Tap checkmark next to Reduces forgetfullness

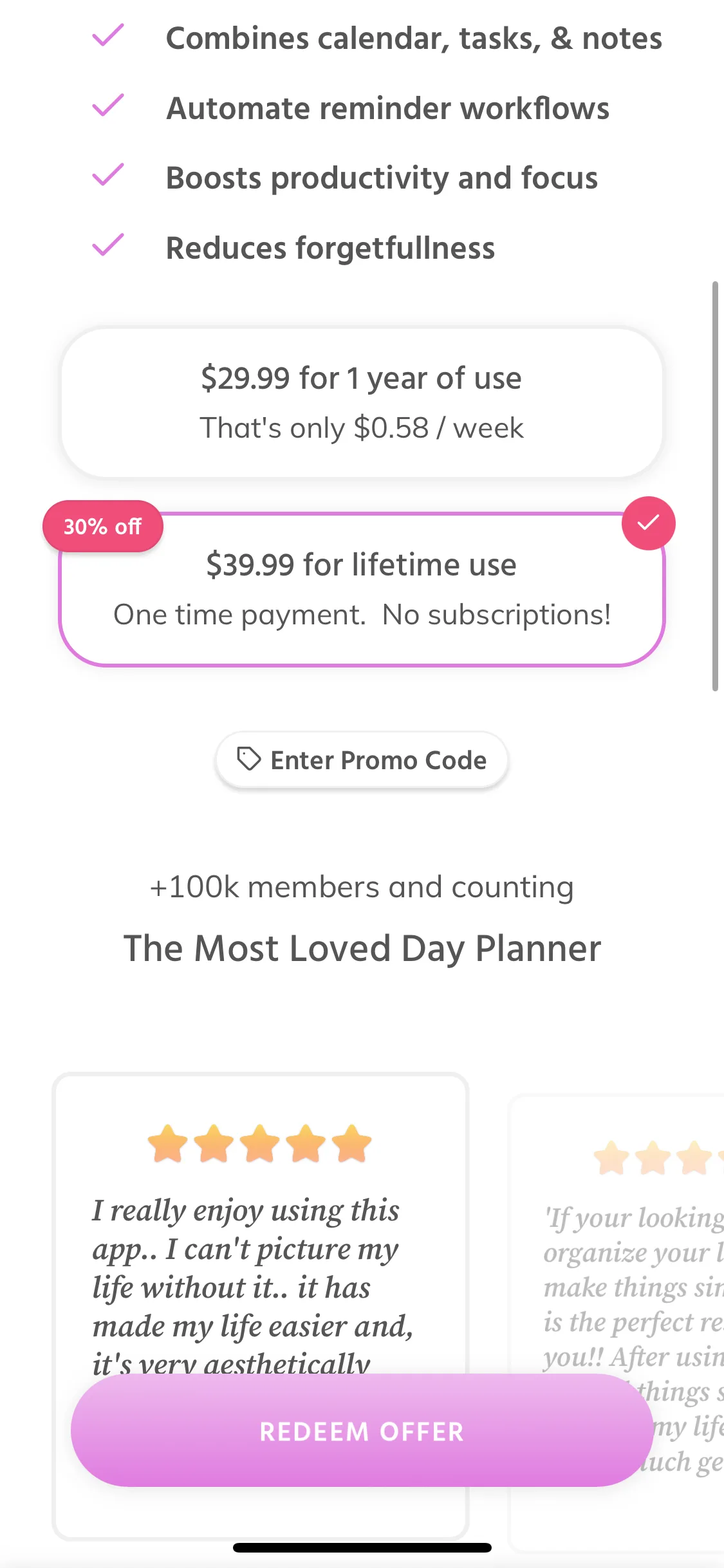(108, 245)
